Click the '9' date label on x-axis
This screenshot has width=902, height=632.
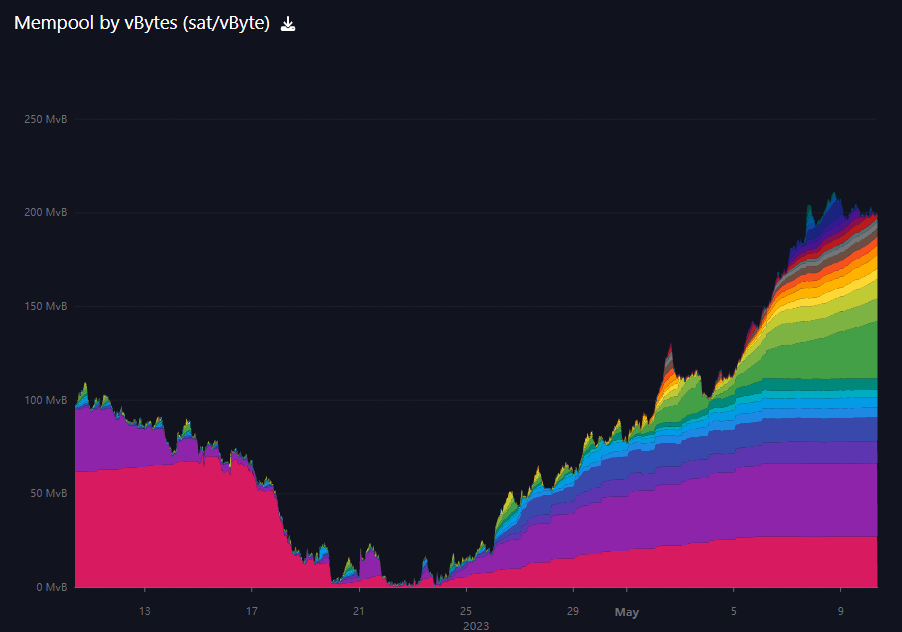point(840,611)
